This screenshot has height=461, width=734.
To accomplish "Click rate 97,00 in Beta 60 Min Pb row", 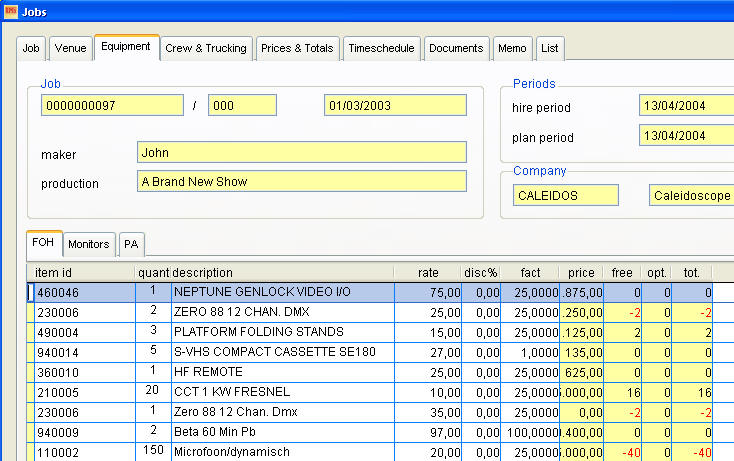I will point(428,432).
